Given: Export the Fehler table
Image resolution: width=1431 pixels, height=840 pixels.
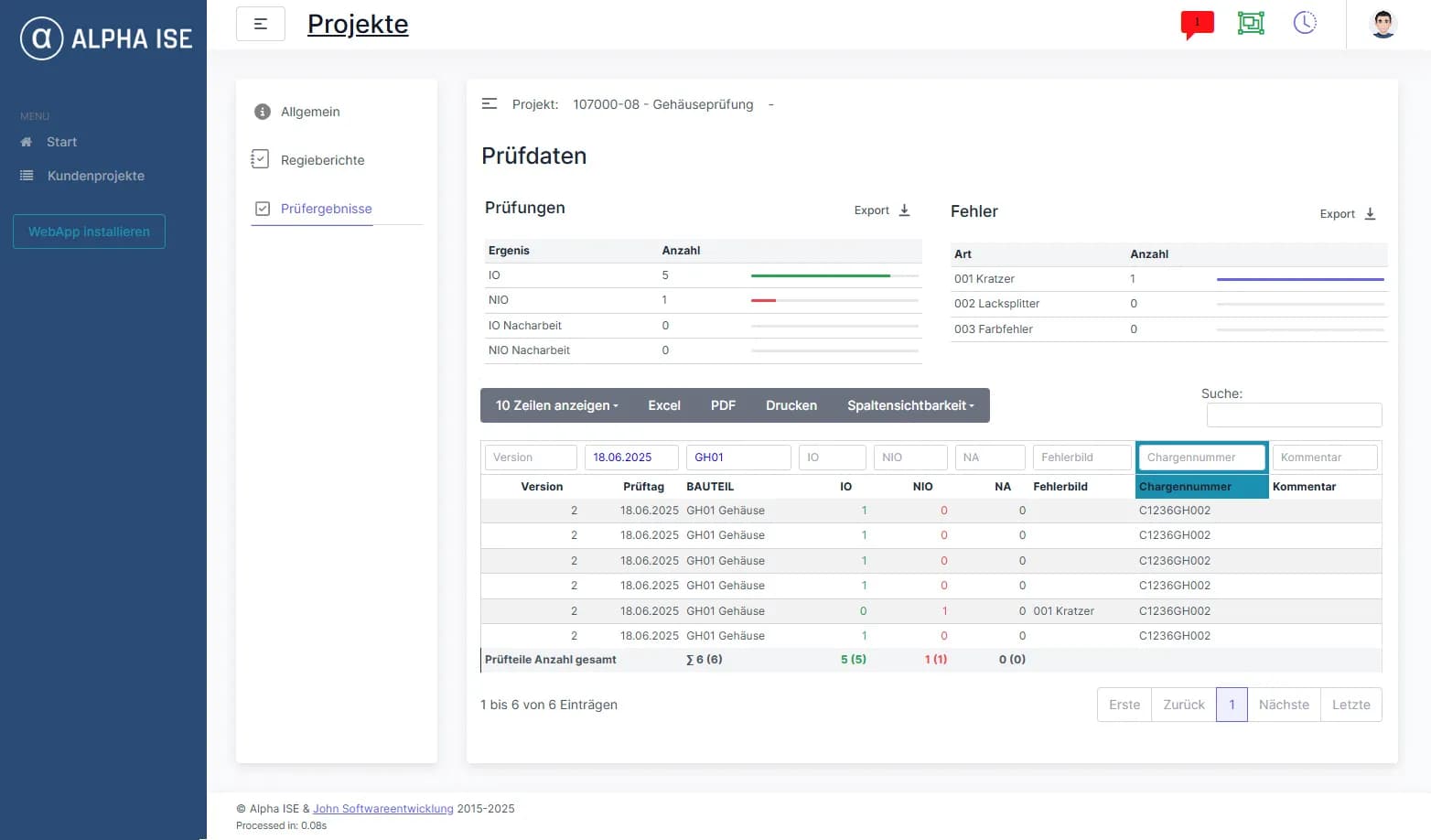Looking at the screenshot, I should click(1348, 214).
